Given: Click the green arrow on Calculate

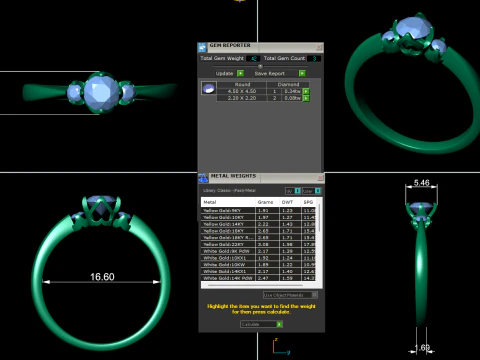Looking at the screenshot, I should (x=279, y=324).
